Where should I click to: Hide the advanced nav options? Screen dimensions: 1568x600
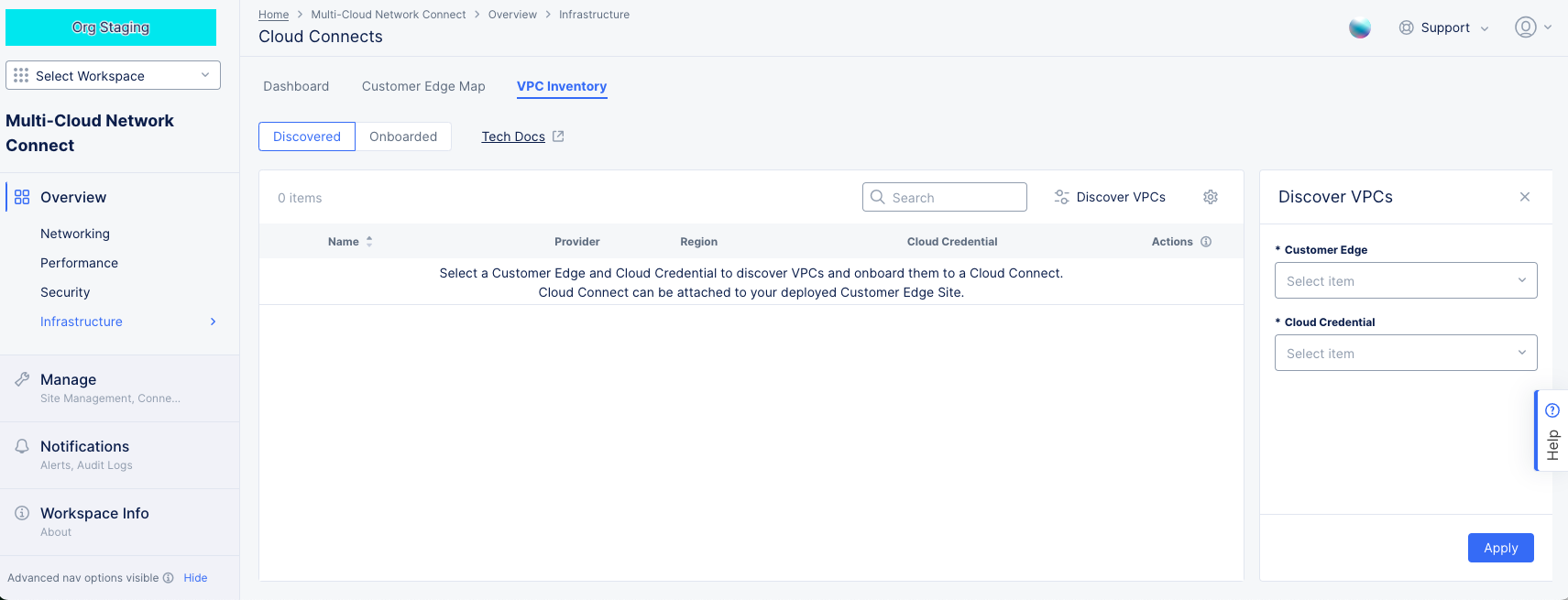pos(195,578)
